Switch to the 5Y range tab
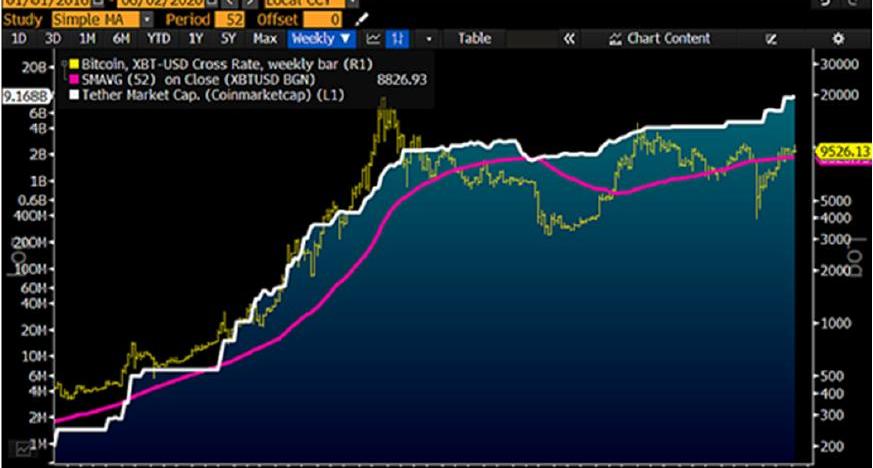The height and width of the screenshot is (468, 873). click(x=229, y=39)
